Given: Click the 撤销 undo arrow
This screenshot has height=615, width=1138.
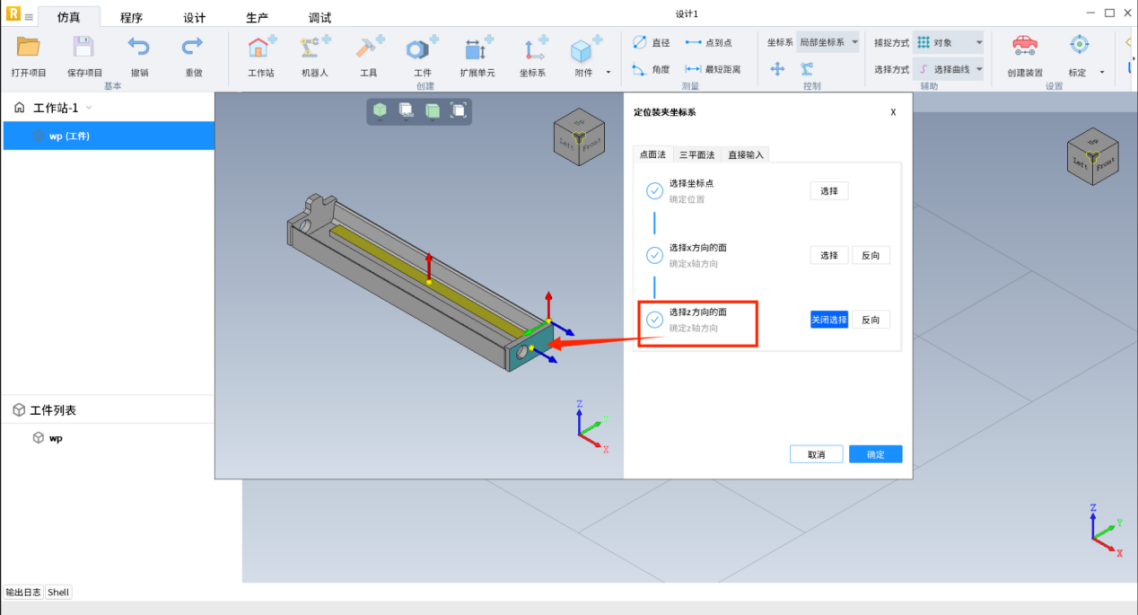Looking at the screenshot, I should pyautogui.click(x=139, y=48).
